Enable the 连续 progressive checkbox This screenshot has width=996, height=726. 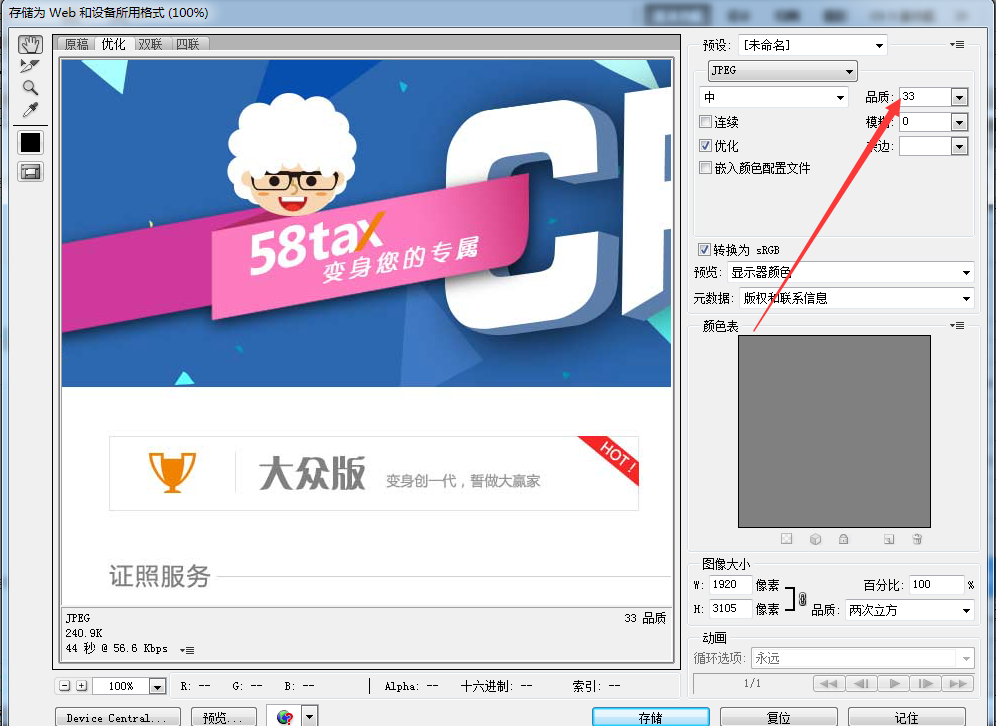[705, 121]
